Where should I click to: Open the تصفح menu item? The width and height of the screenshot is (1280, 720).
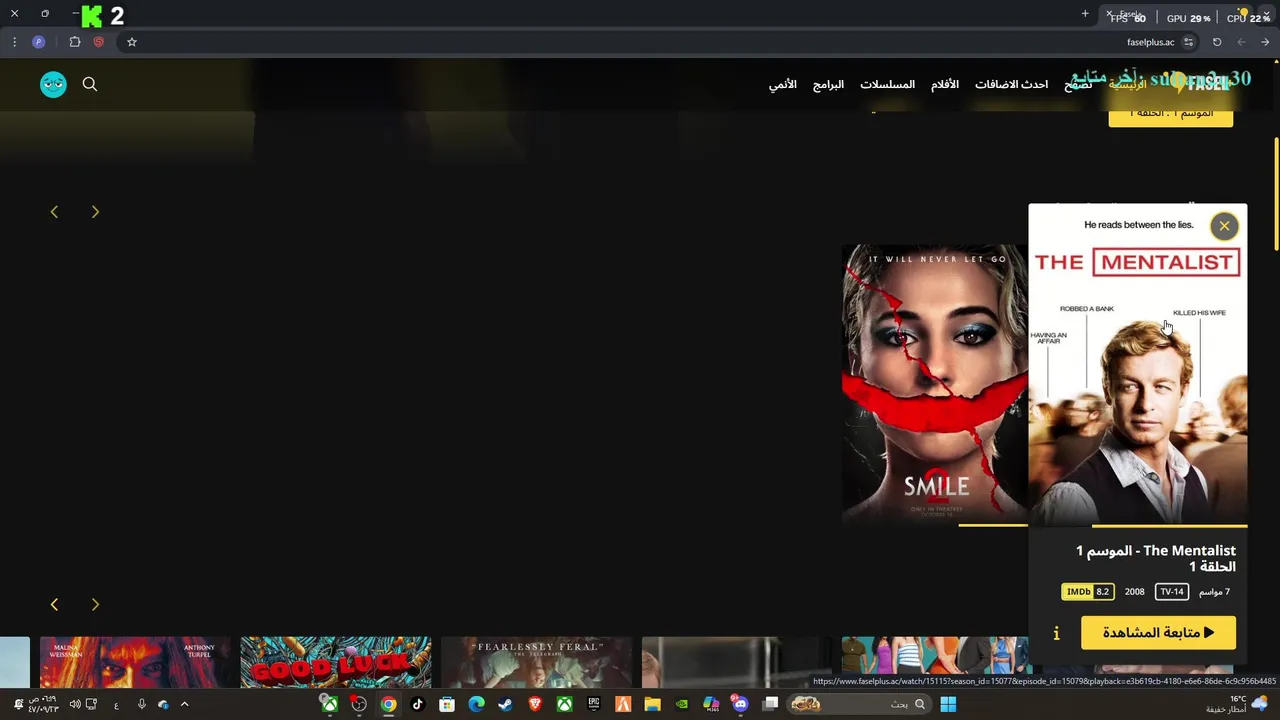pyautogui.click(x=1077, y=84)
